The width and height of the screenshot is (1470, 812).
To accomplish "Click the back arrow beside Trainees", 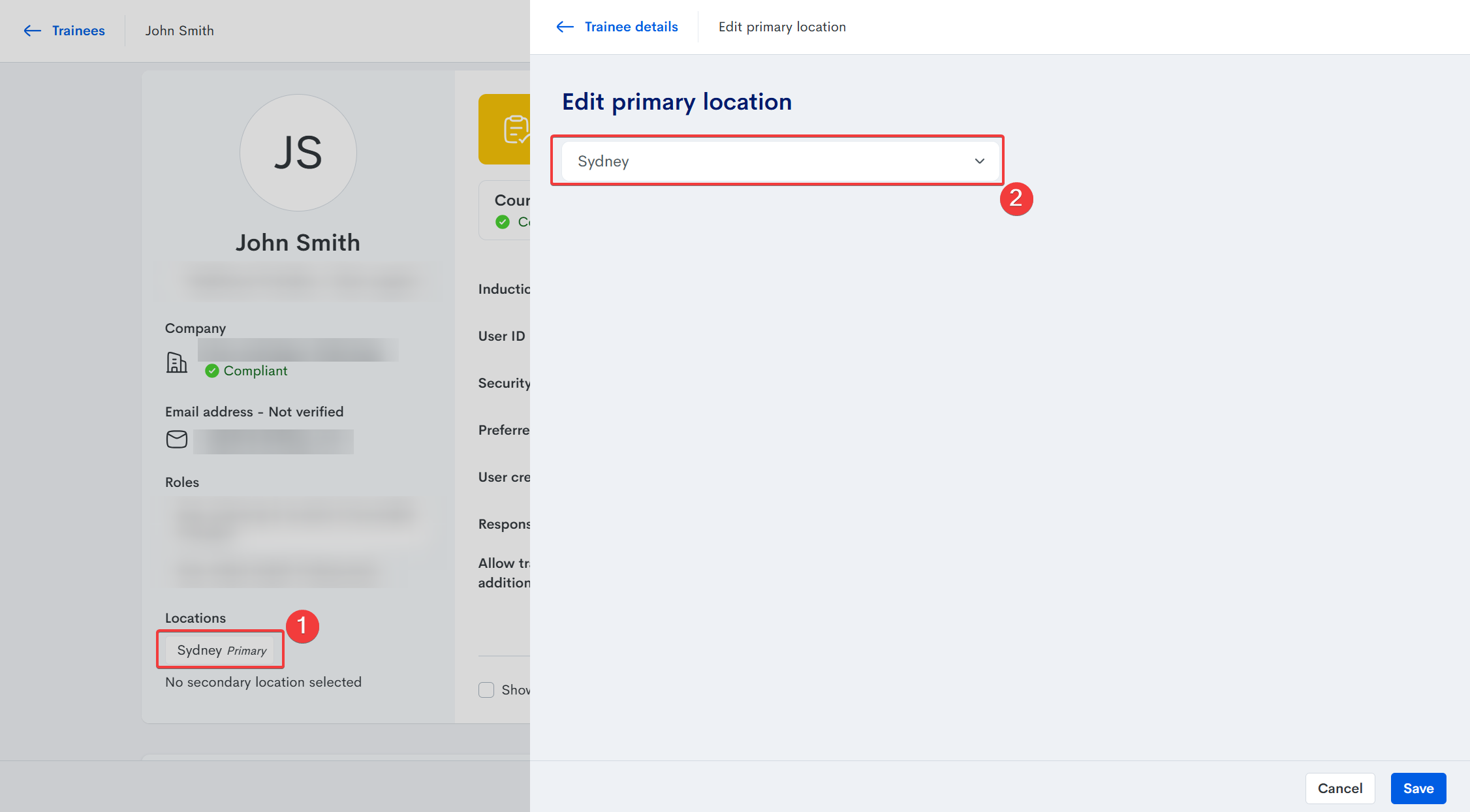I will pos(32,31).
